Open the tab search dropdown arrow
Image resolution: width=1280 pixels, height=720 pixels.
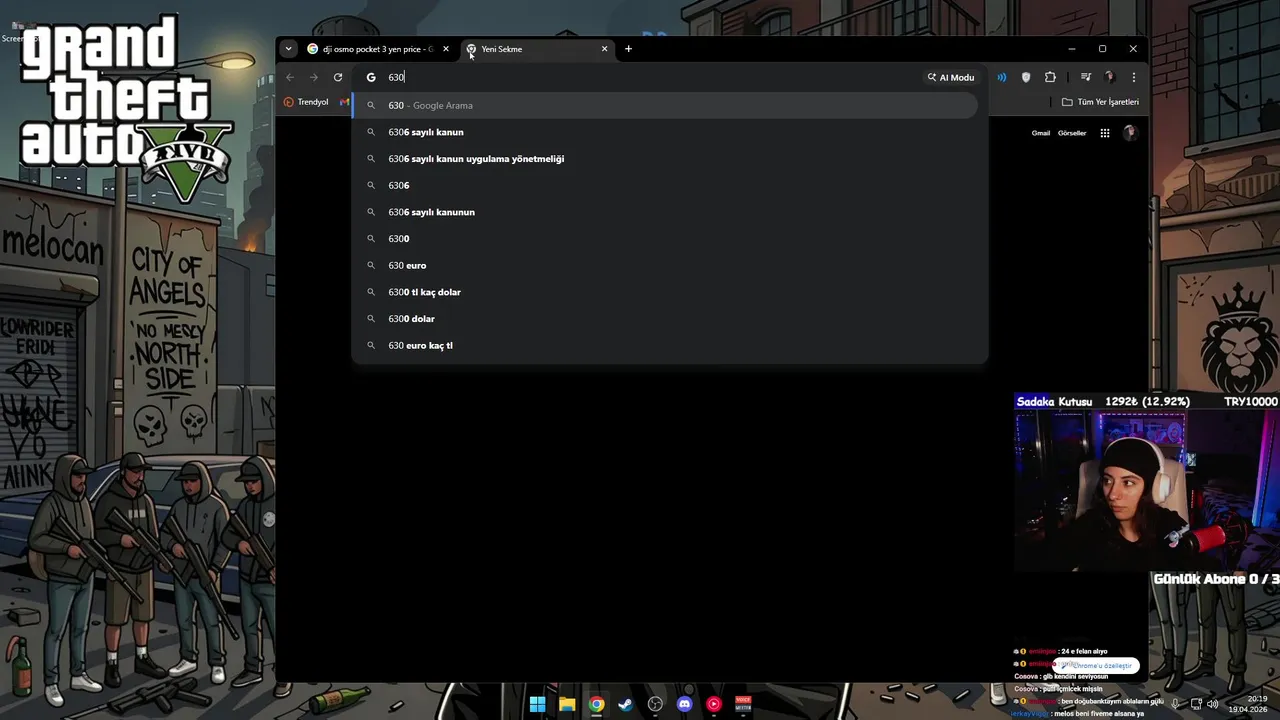coord(288,49)
